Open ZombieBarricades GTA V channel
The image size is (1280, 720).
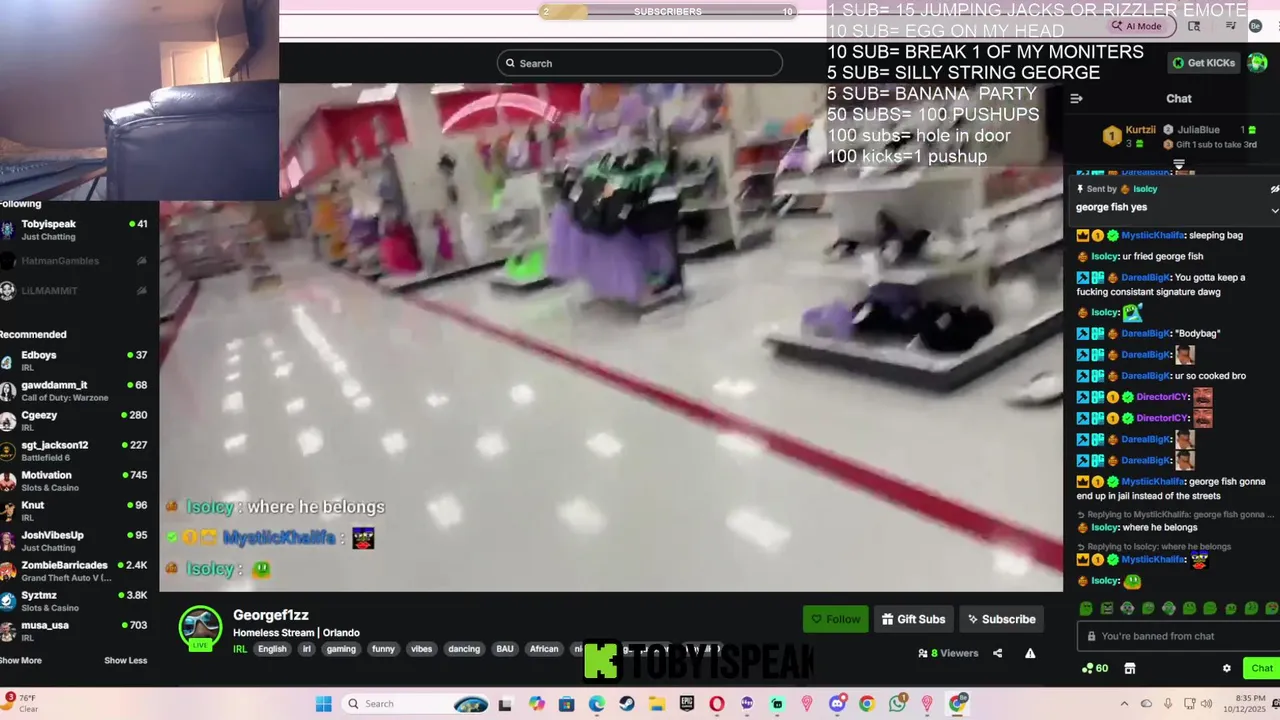point(75,571)
